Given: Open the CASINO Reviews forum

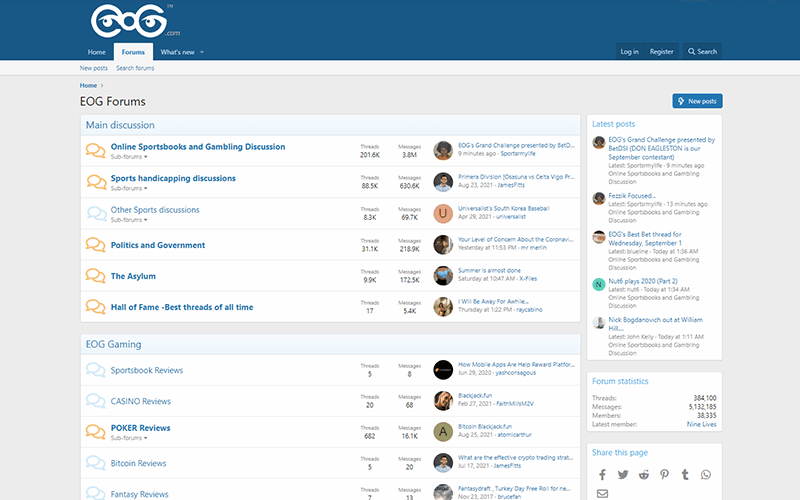Looking at the screenshot, I should click(140, 402).
